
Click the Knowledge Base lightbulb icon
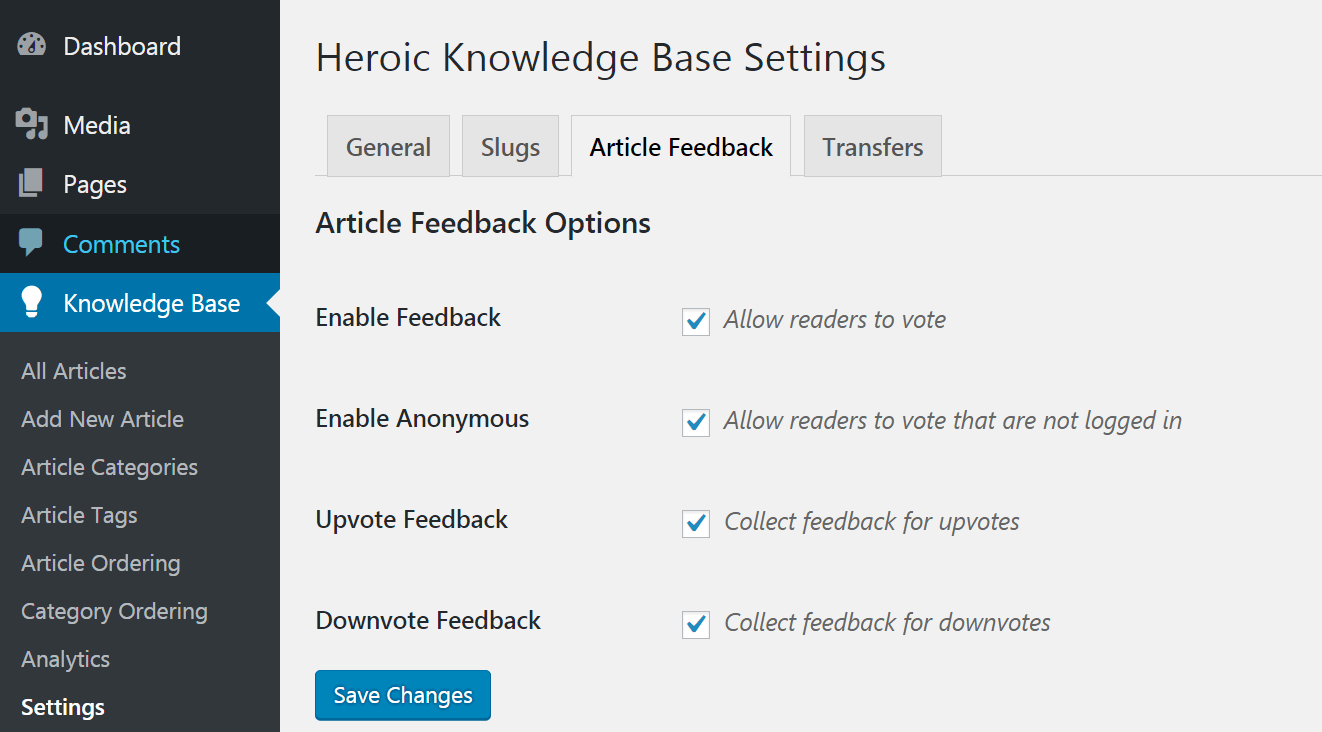click(32, 303)
